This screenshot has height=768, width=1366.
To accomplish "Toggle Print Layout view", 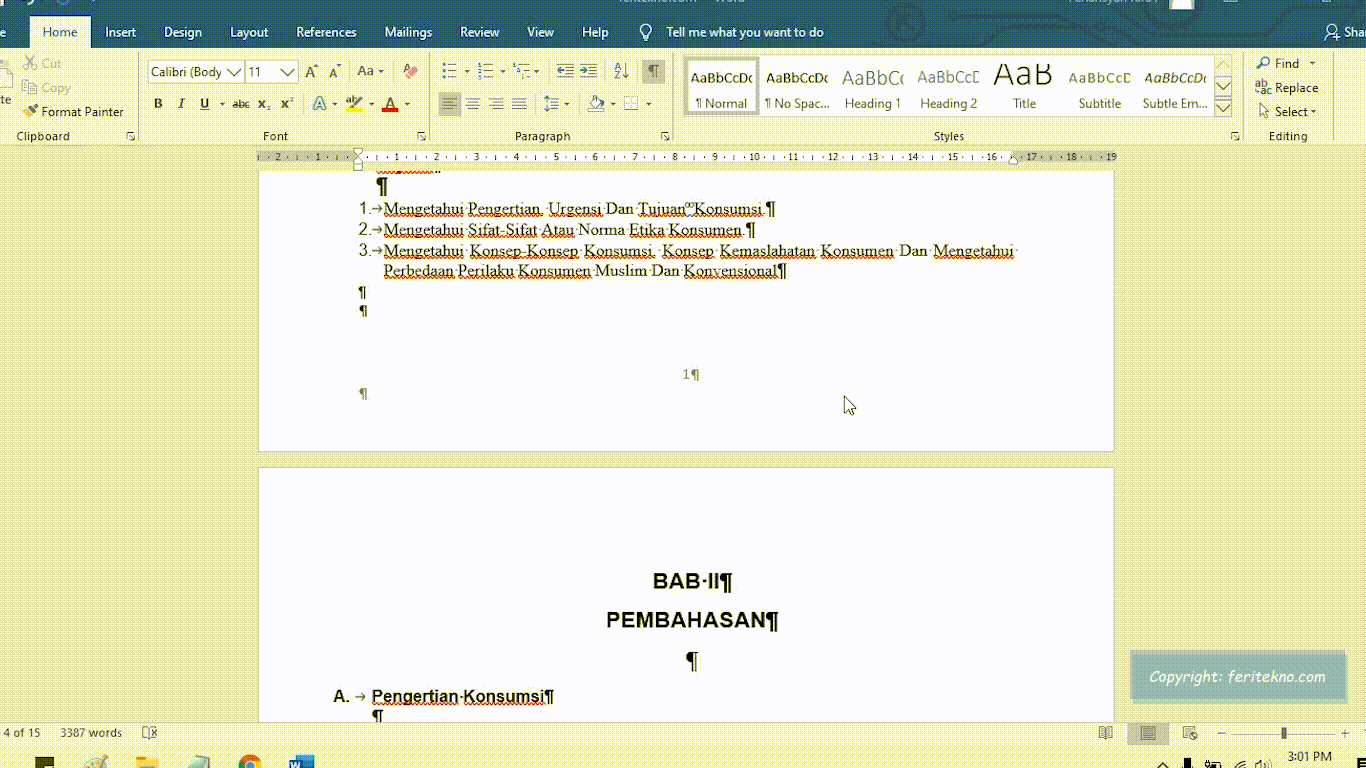I will [1148, 733].
